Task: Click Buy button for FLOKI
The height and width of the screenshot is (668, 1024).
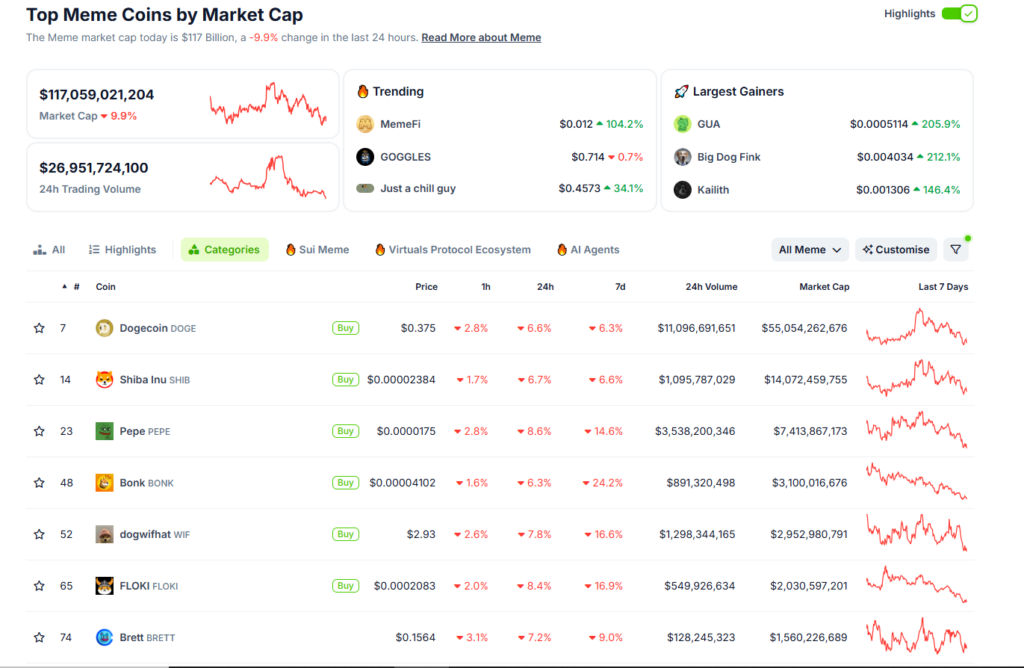Action: 345,586
